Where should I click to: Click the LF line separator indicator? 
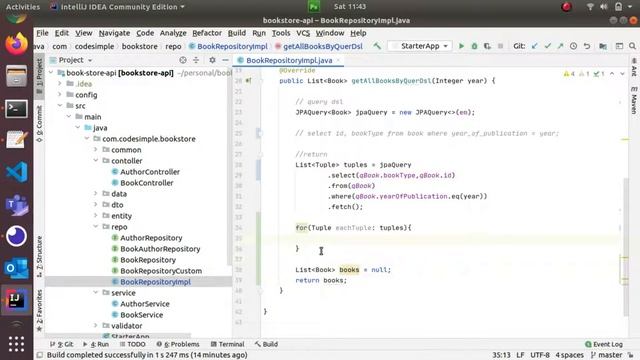pyautogui.click(x=520, y=355)
